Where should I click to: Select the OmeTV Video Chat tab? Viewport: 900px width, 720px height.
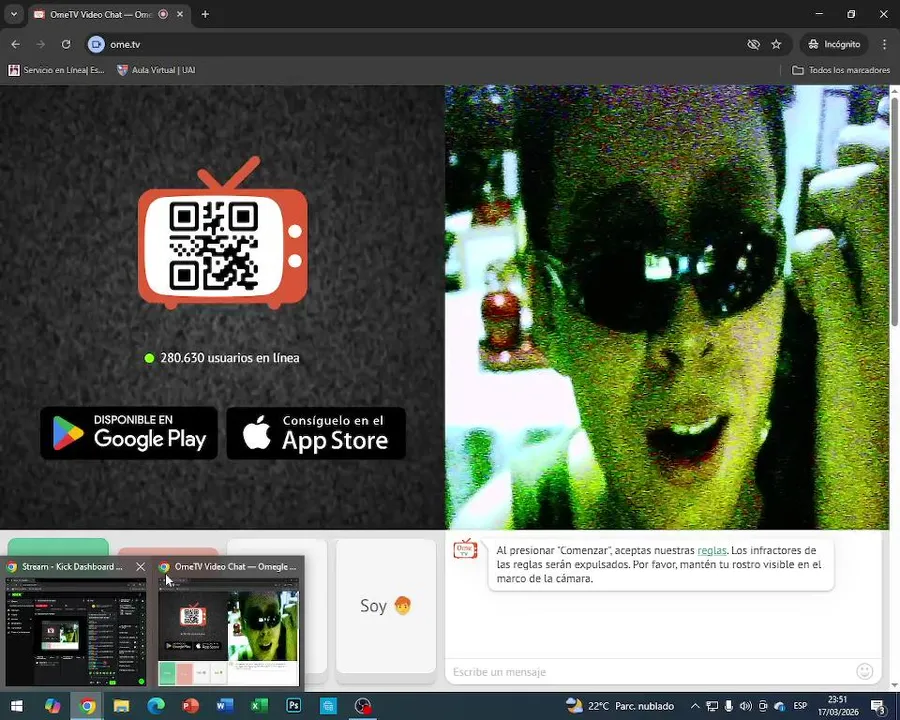click(x=100, y=14)
